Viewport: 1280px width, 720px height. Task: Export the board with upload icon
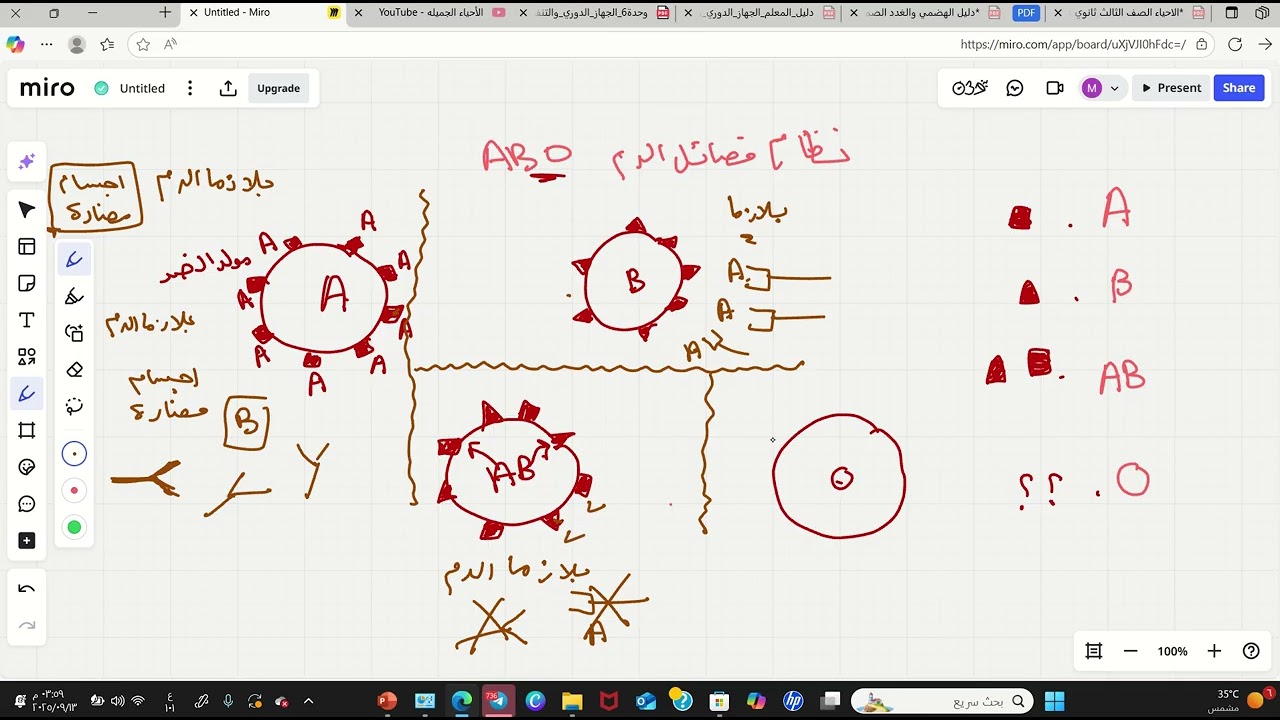(228, 88)
